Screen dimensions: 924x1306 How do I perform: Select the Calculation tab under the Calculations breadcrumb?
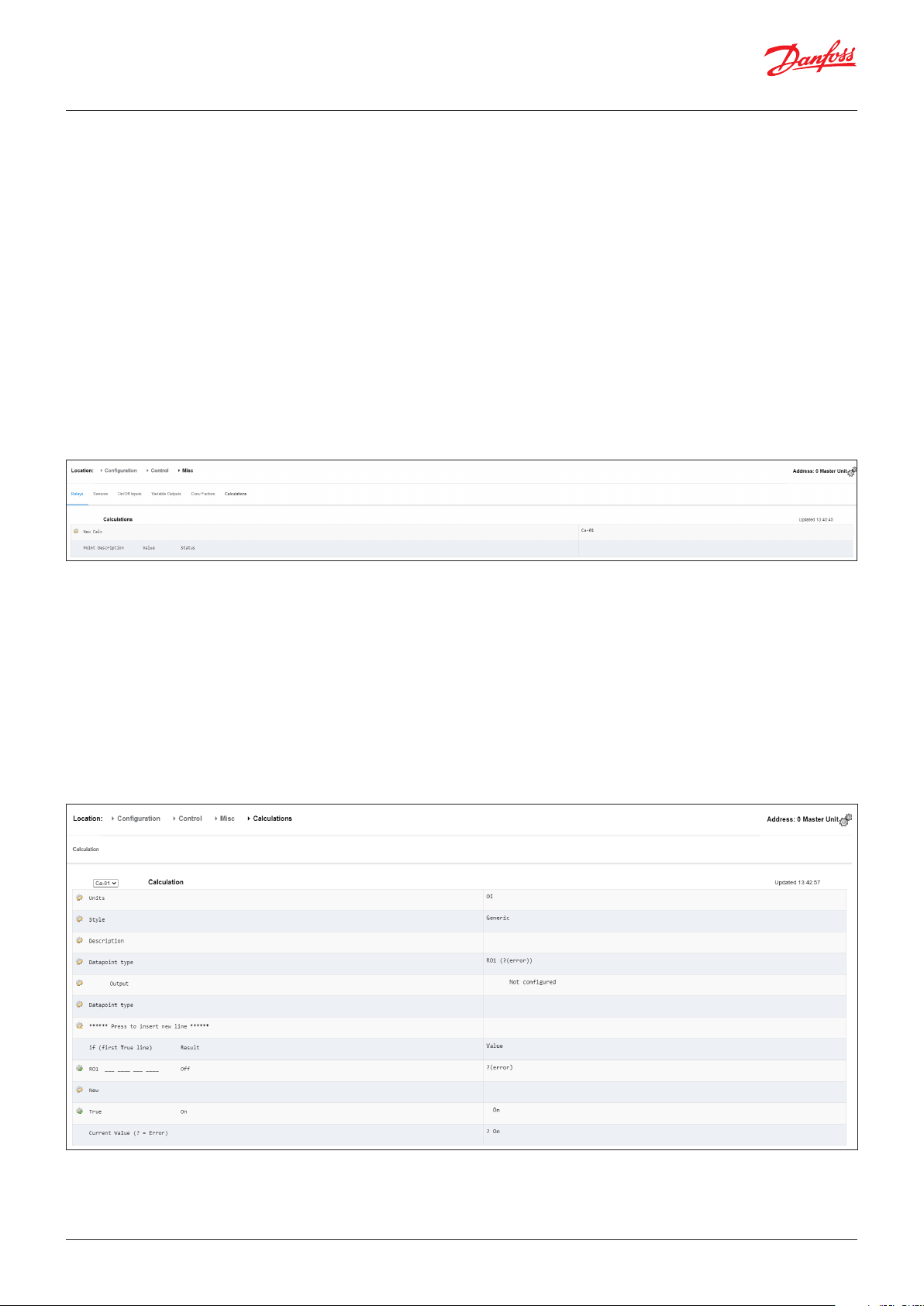pyautogui.click(x=86, y=849)
